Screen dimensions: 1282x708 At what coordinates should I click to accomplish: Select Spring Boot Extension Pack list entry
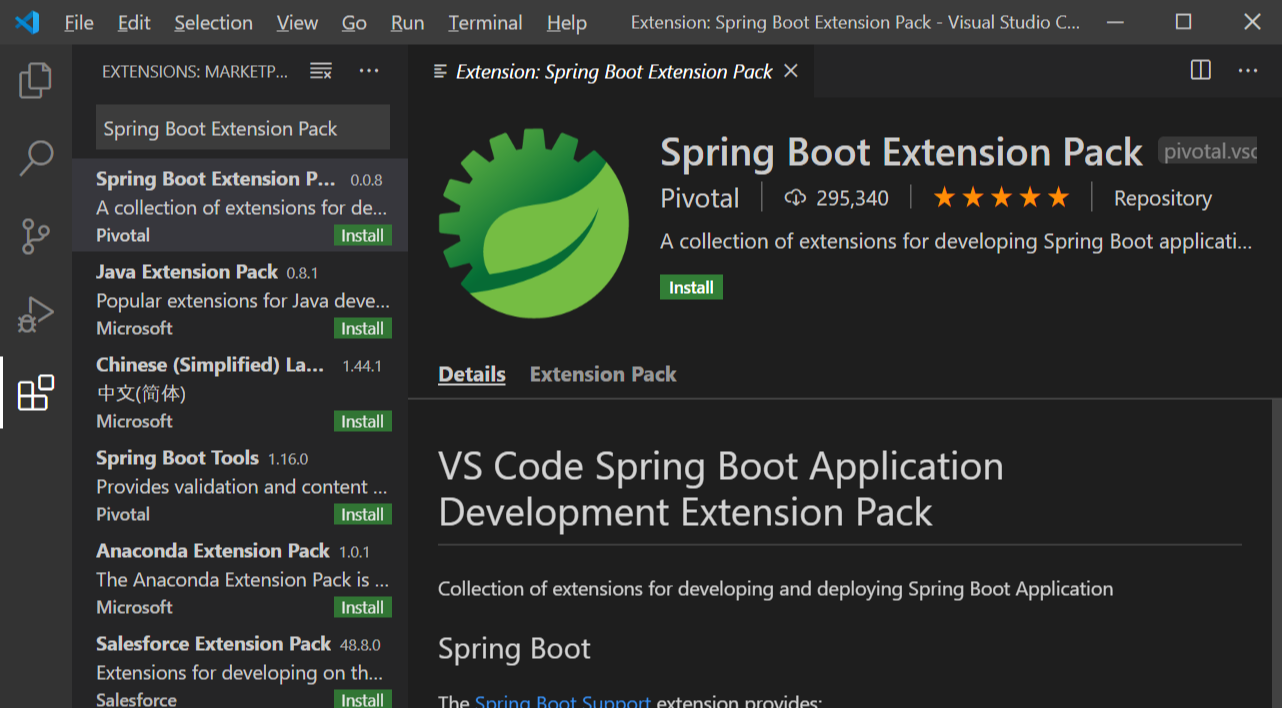(240, 205)
